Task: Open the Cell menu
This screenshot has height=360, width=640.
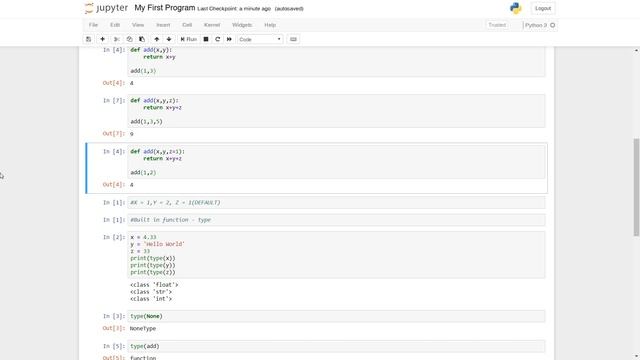Action: coord(187,25)
